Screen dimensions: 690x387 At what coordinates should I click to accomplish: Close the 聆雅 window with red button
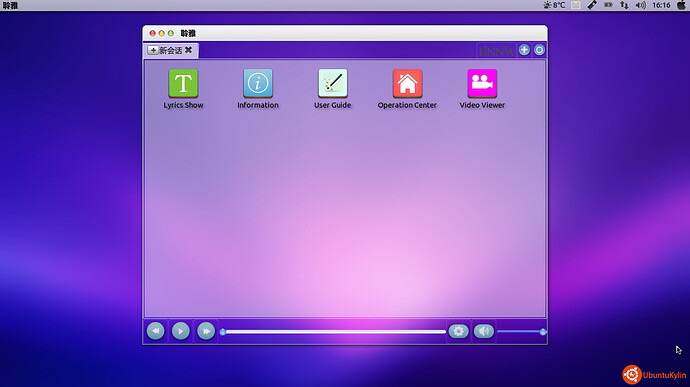[152, 33]
